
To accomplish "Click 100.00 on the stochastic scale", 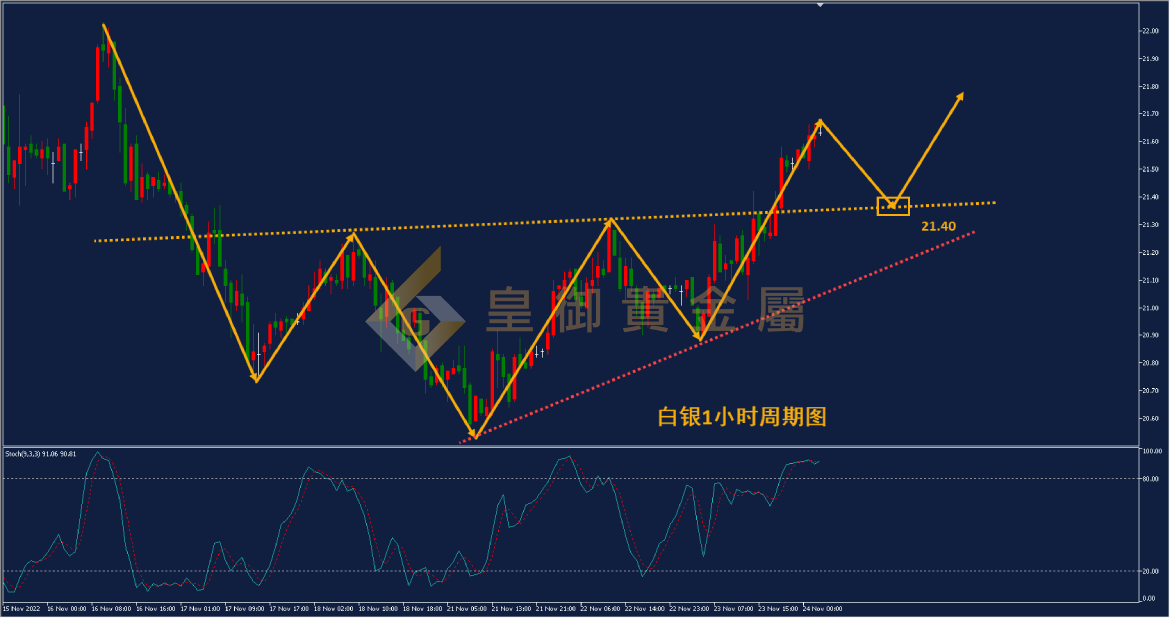I will tap(1152, 452).
